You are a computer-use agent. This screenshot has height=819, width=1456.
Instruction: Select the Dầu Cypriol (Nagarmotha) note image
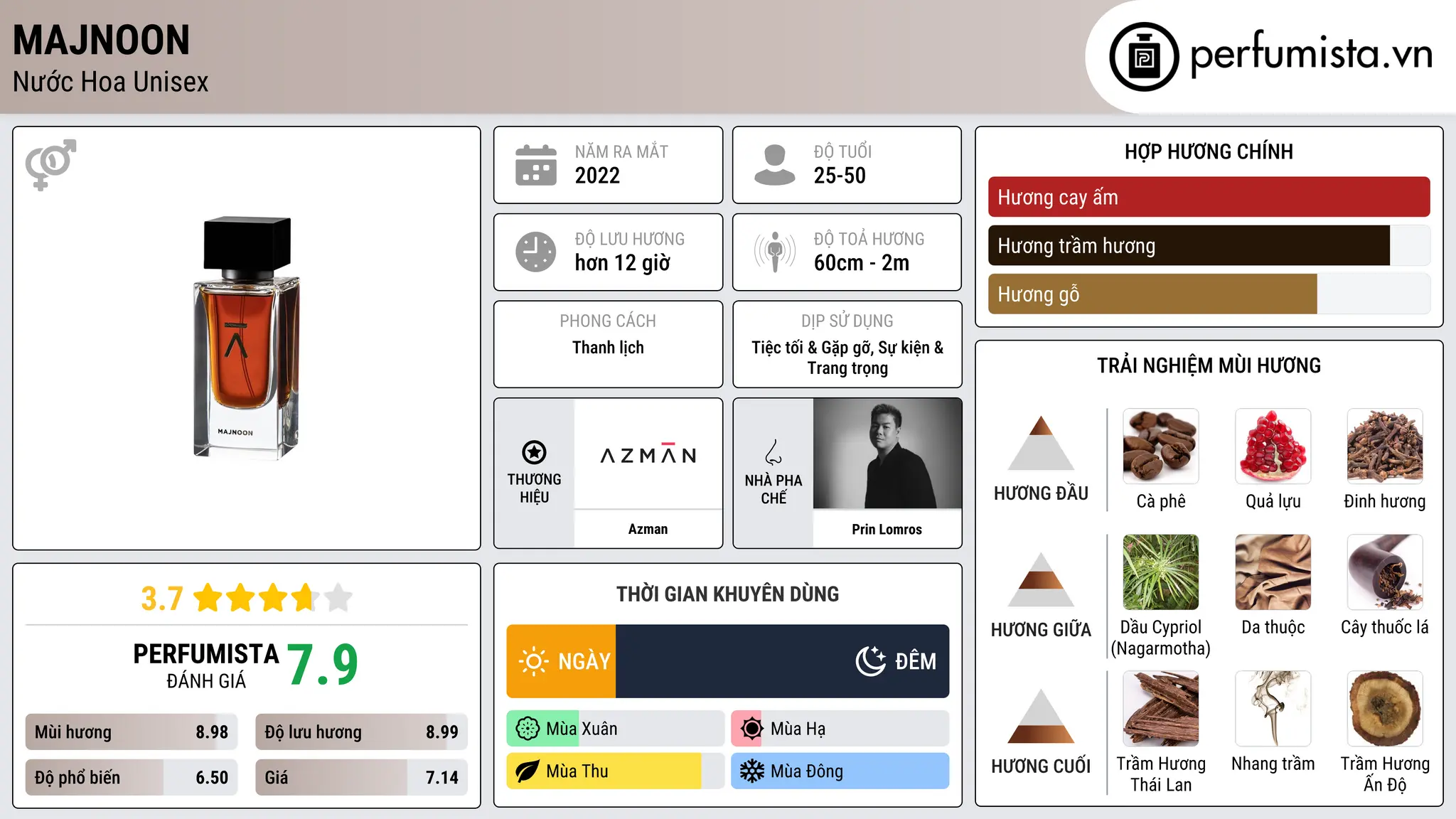click(x=1161, y=572)
